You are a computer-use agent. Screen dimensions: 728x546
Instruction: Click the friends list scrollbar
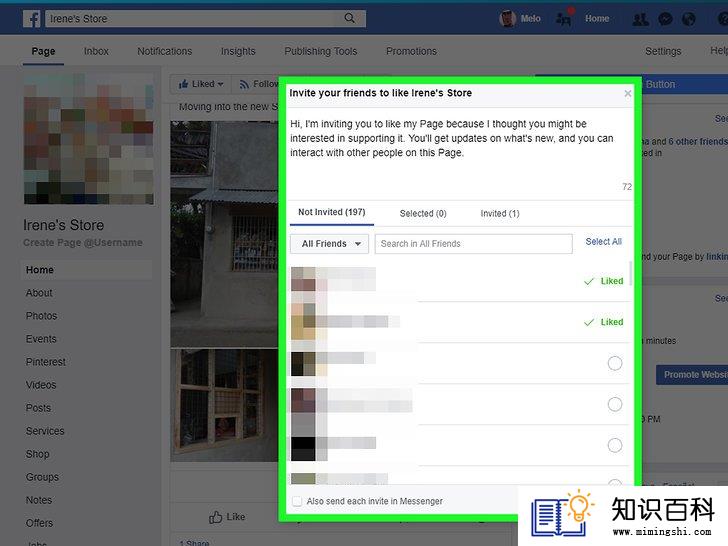tap(630, 273)
